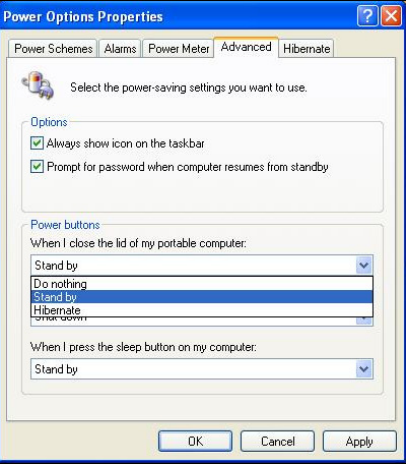Confirm settings with the OK button
The image size is (406, 464).
pyautogui.click(x=195, y=441)
